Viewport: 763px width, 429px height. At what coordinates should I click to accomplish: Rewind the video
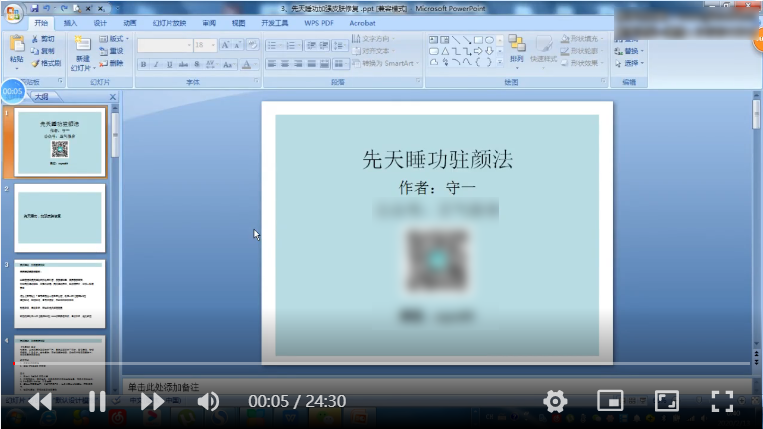[40, 402]
